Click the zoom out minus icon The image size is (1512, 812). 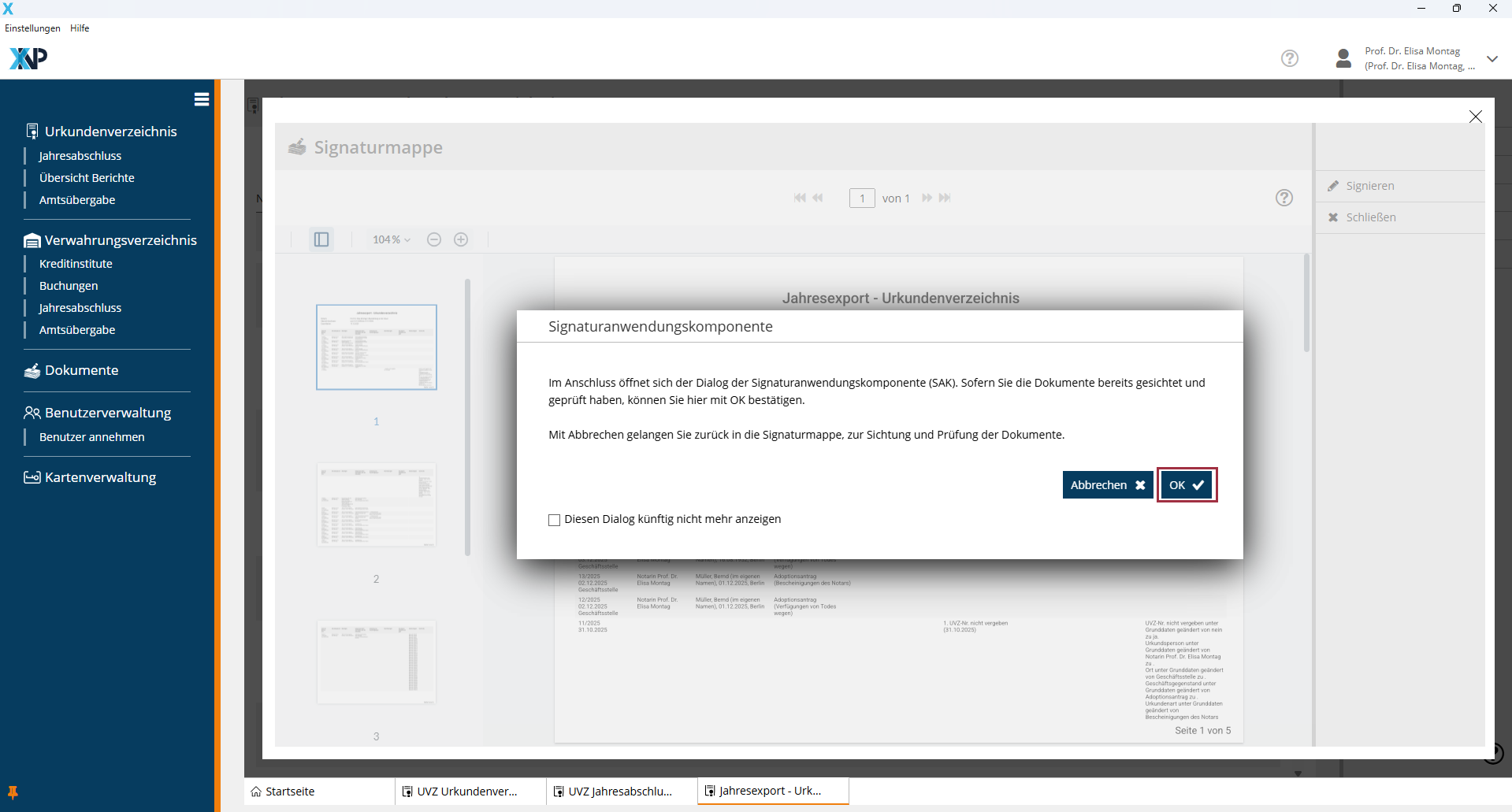pos(434,239)
